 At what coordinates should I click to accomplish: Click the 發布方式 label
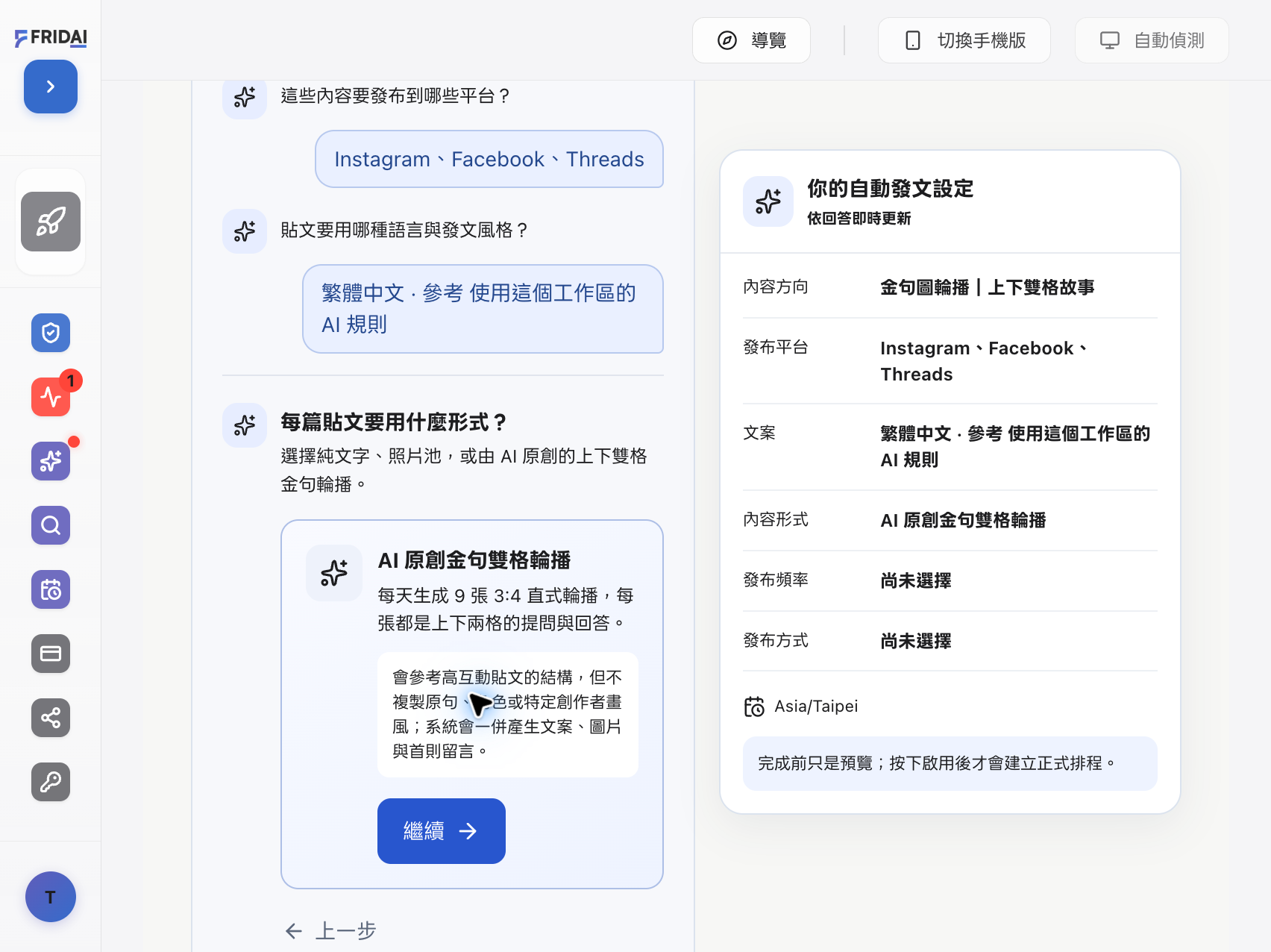(x=776, y=640)
